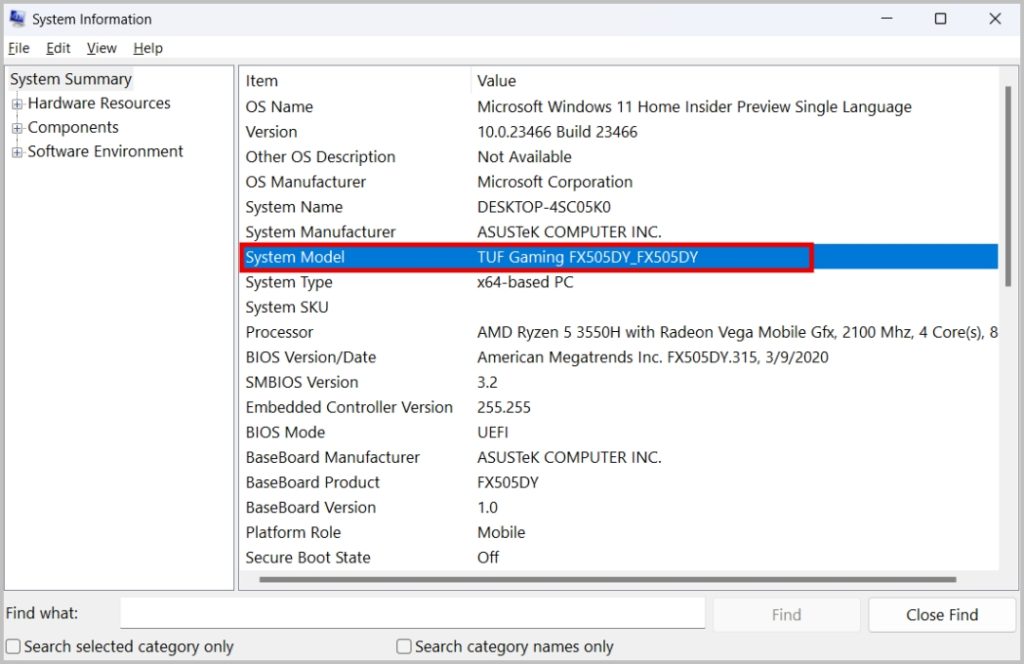Select the Processor row
This screenshot has width=1024, height=664.
point(279,332)
